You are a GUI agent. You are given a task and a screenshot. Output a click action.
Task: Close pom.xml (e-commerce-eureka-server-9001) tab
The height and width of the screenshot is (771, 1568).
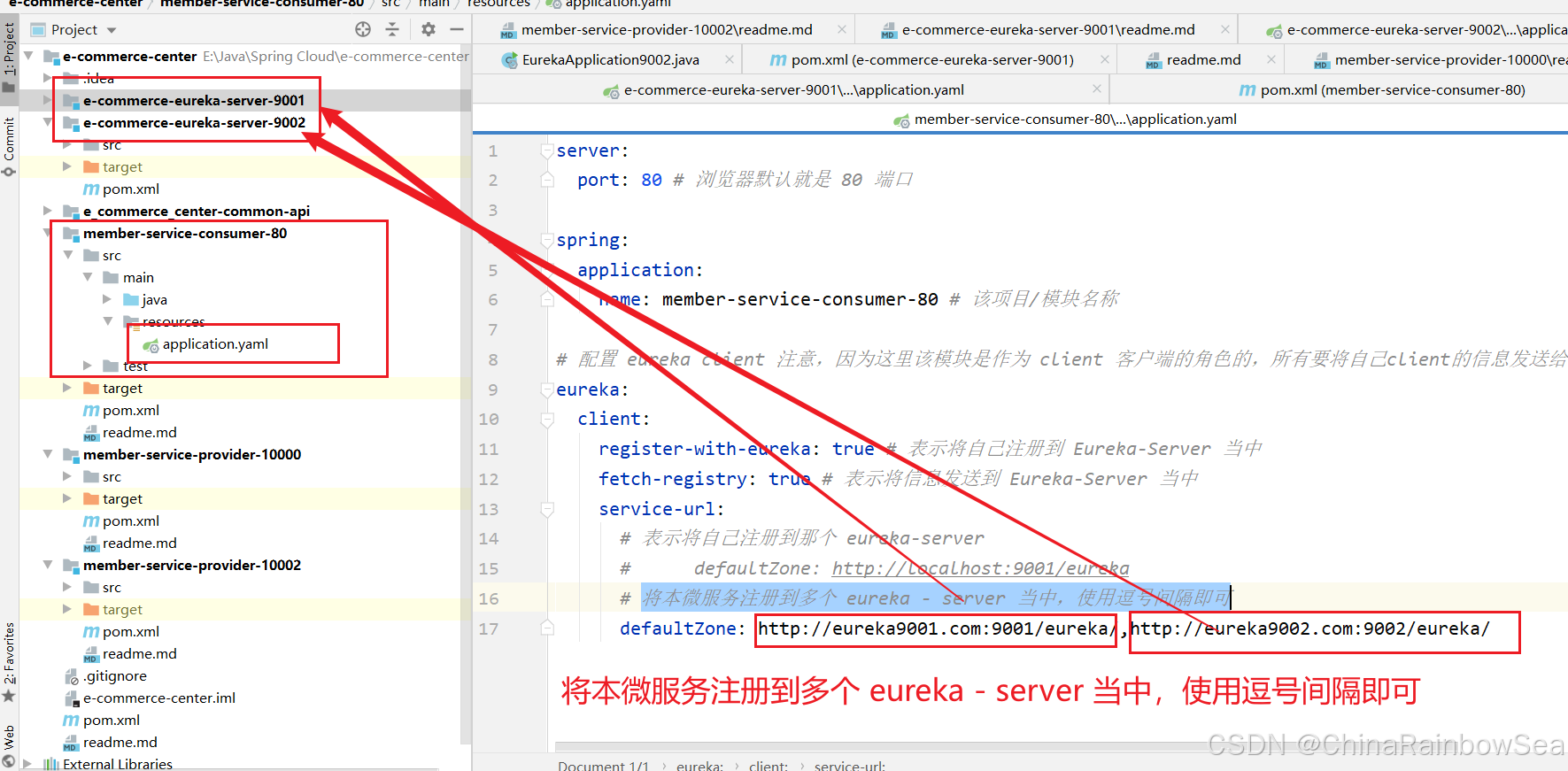[x=1105, y=59]
